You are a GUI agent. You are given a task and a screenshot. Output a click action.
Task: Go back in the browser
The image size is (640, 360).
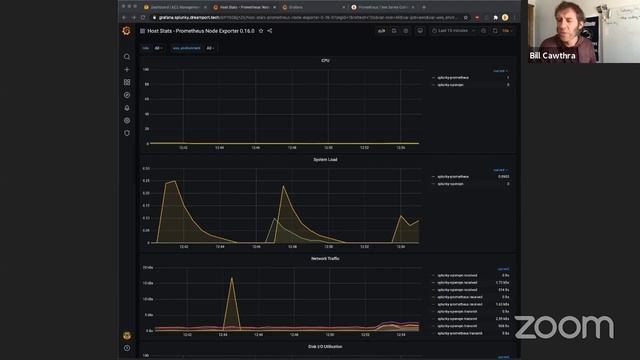click(124, 18)
